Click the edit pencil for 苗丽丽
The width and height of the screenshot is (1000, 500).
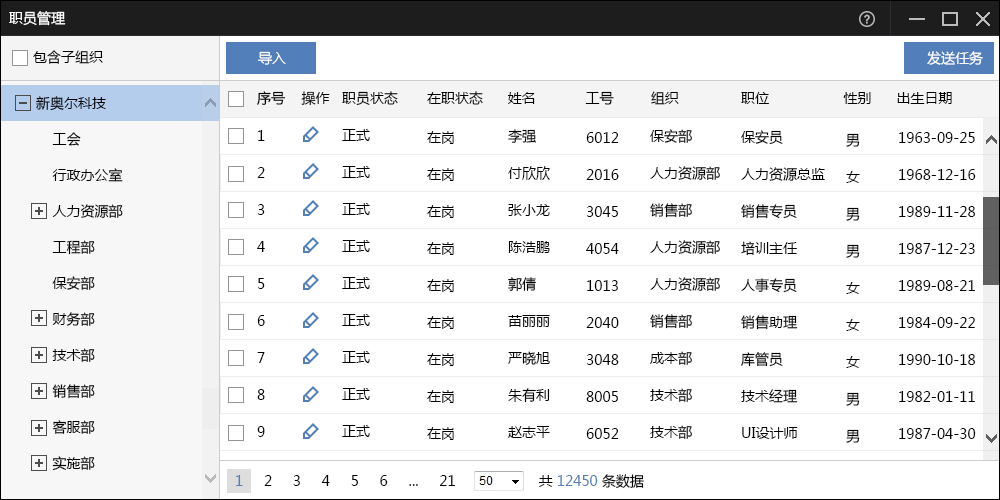coord(310,321)
